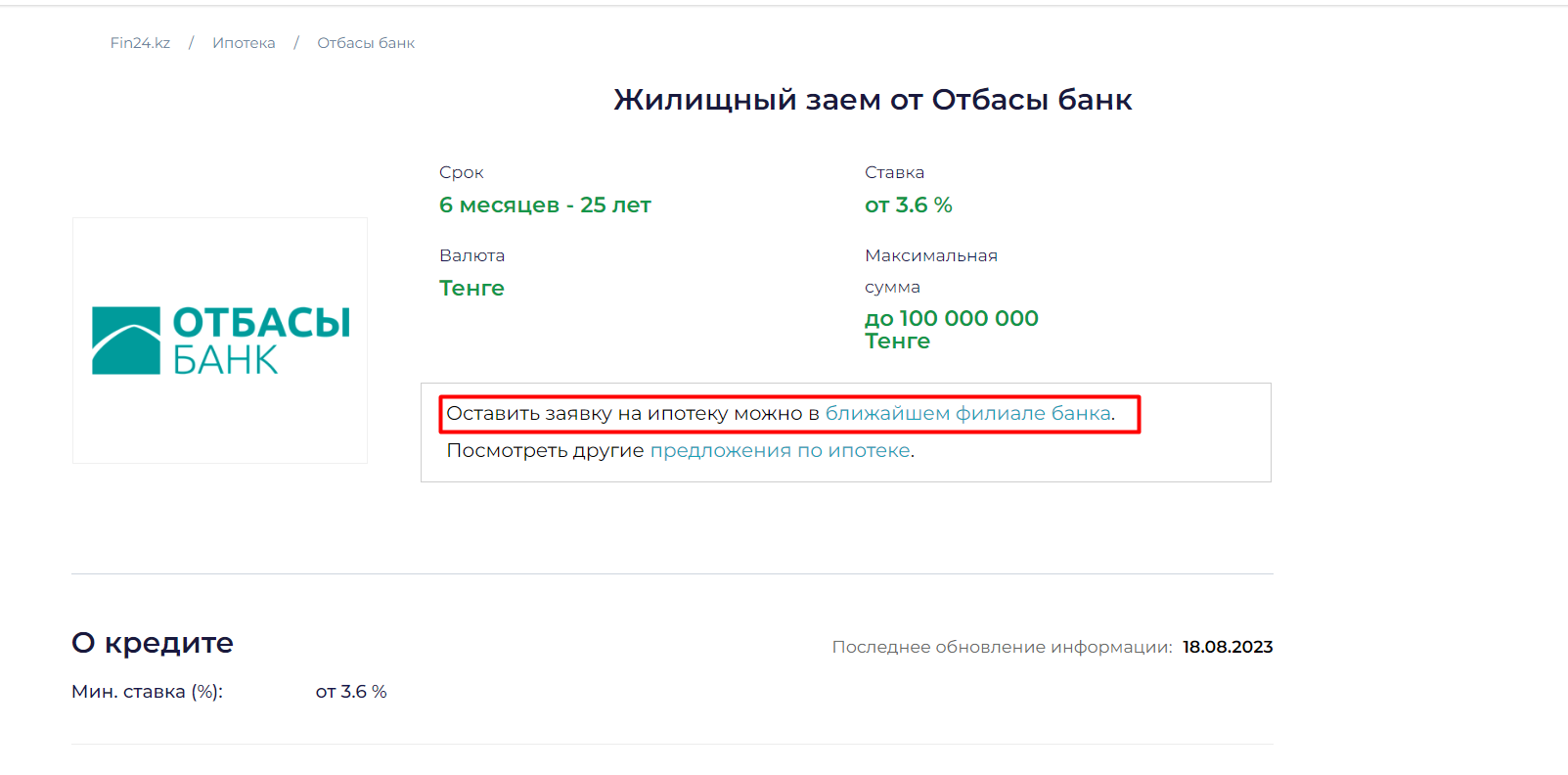The width and height of the screenshot is (1568, 775).
Task: Click the rate value от 3.6 % under Ставка
Action: coord(909,205)
